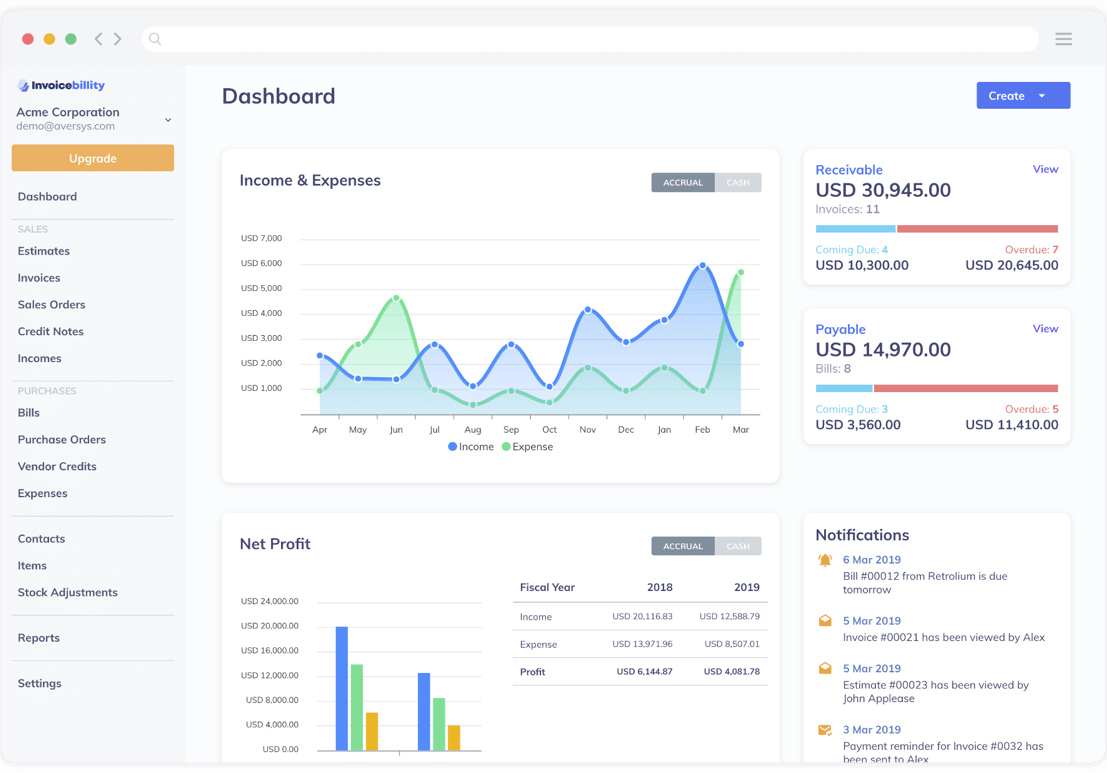Viewport: 1107px width, 773px height.
Task: Switch Income & Expenses chart to Cash
Action: tap(738, 183)
